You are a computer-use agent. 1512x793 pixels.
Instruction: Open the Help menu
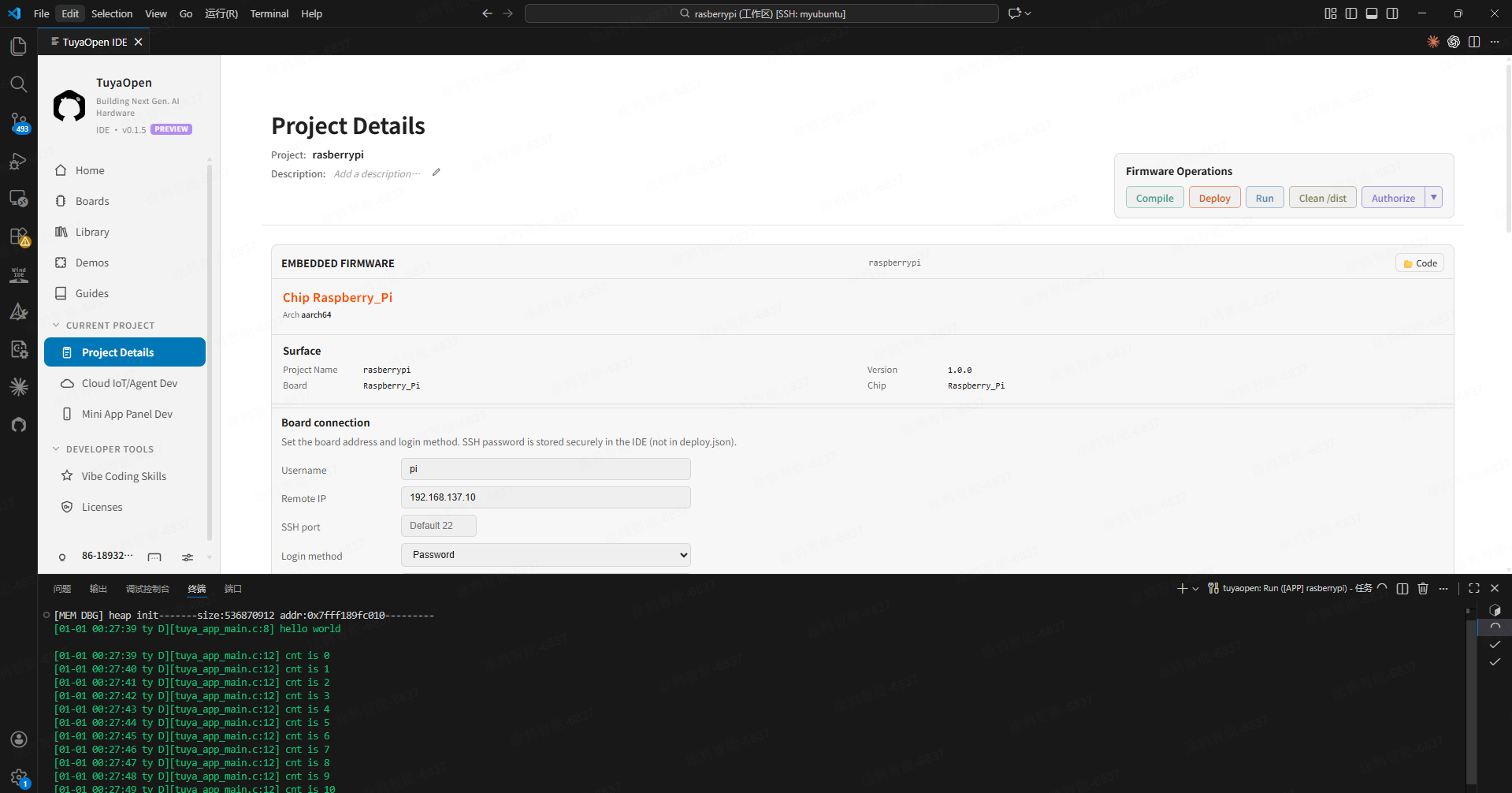[x=311, y=13]
